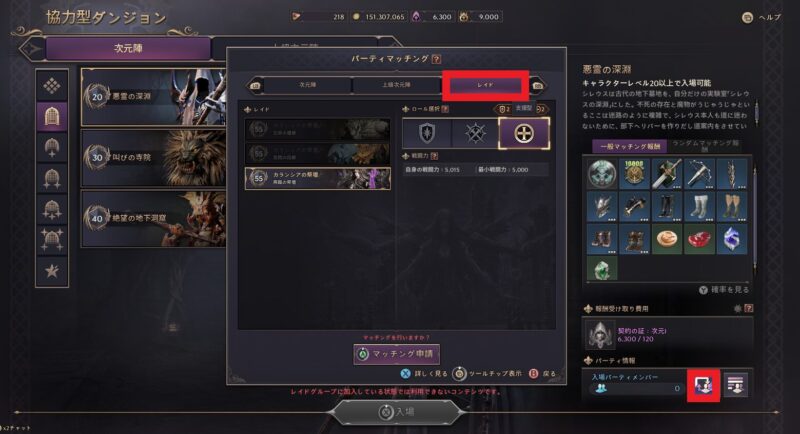Click the マッチング申請 button
The height and width of the screenshot is (434, 800).
(x=396, y=354)
